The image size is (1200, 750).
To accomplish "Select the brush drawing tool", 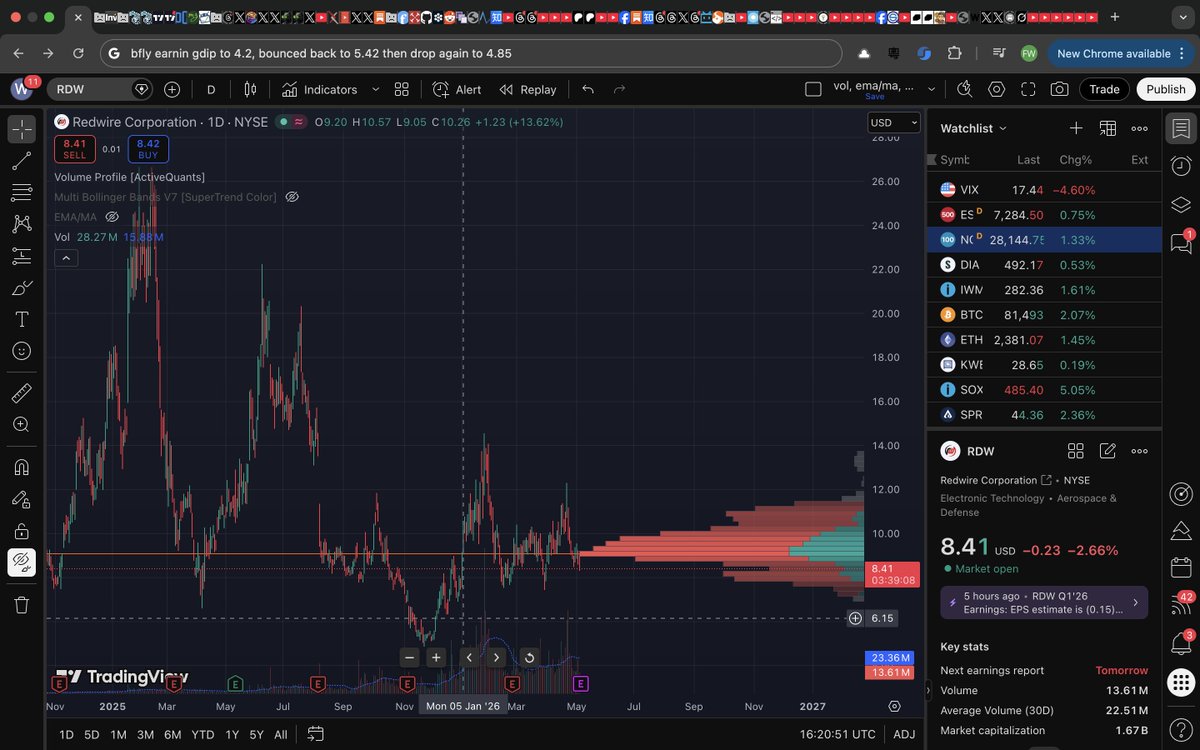I will (21, 288).
